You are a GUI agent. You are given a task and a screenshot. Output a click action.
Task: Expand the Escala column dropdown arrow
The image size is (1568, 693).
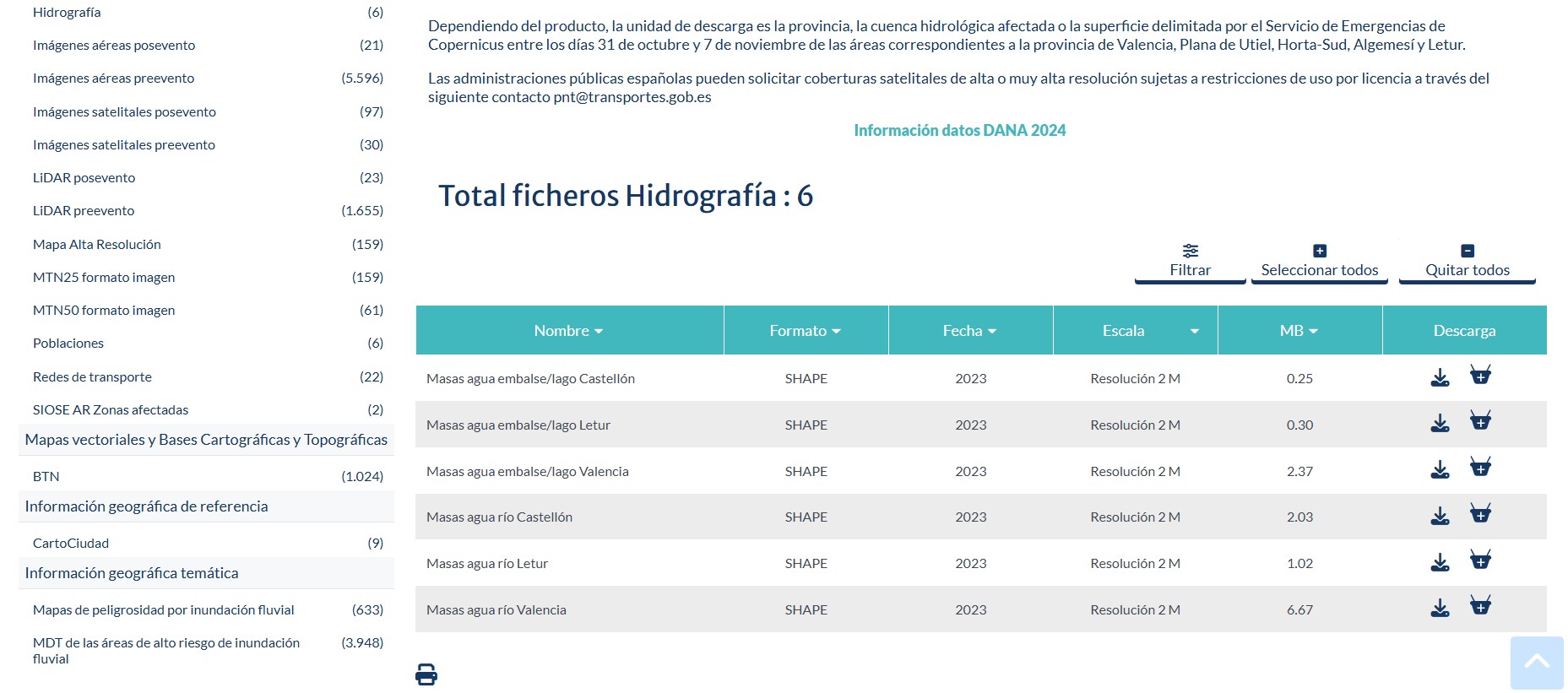click(x=1194, y=332)
